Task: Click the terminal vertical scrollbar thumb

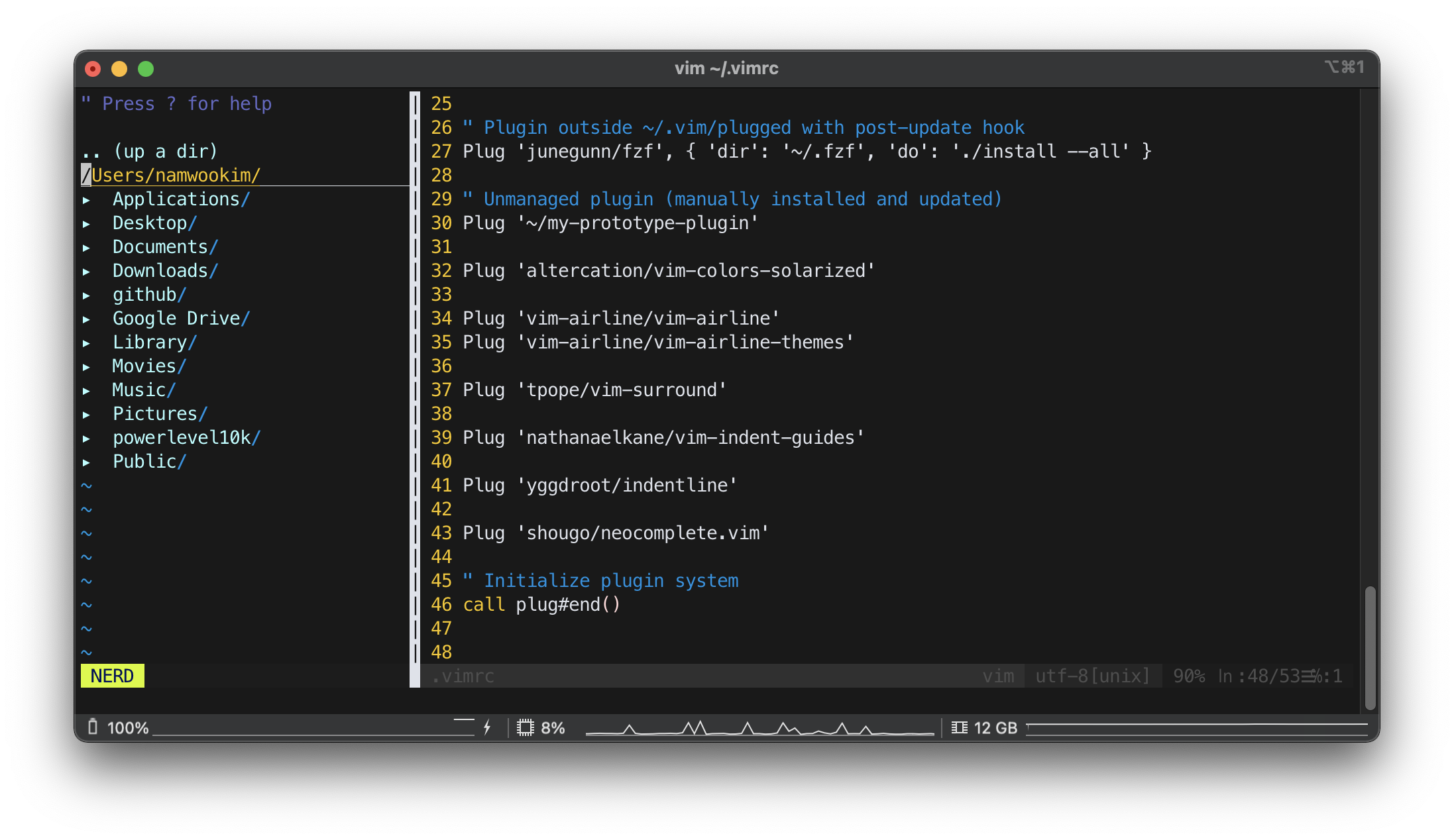Action: click(x=1370, y=648)
